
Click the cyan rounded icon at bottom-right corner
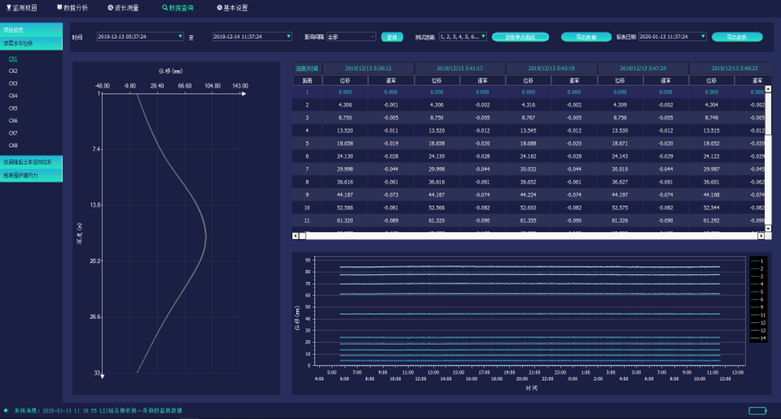758,411
